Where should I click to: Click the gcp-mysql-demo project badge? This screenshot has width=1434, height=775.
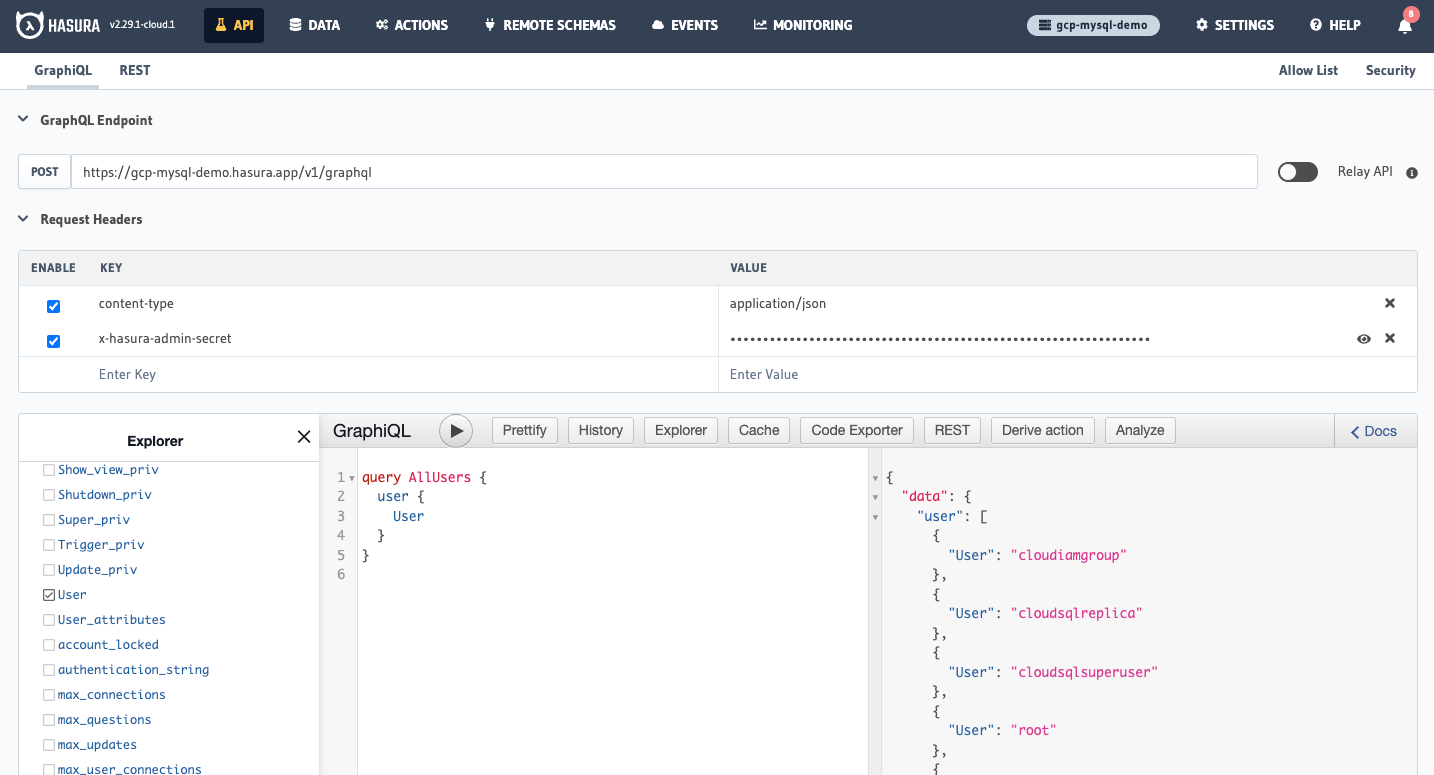1093,25
